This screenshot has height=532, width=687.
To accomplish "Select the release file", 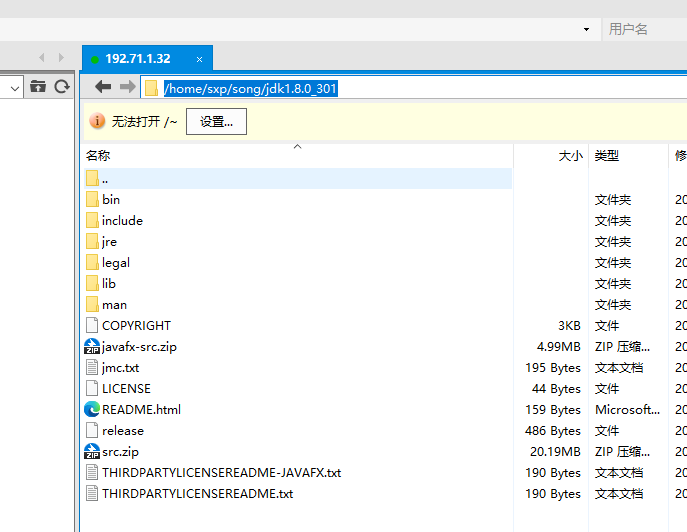I will 123,431.
